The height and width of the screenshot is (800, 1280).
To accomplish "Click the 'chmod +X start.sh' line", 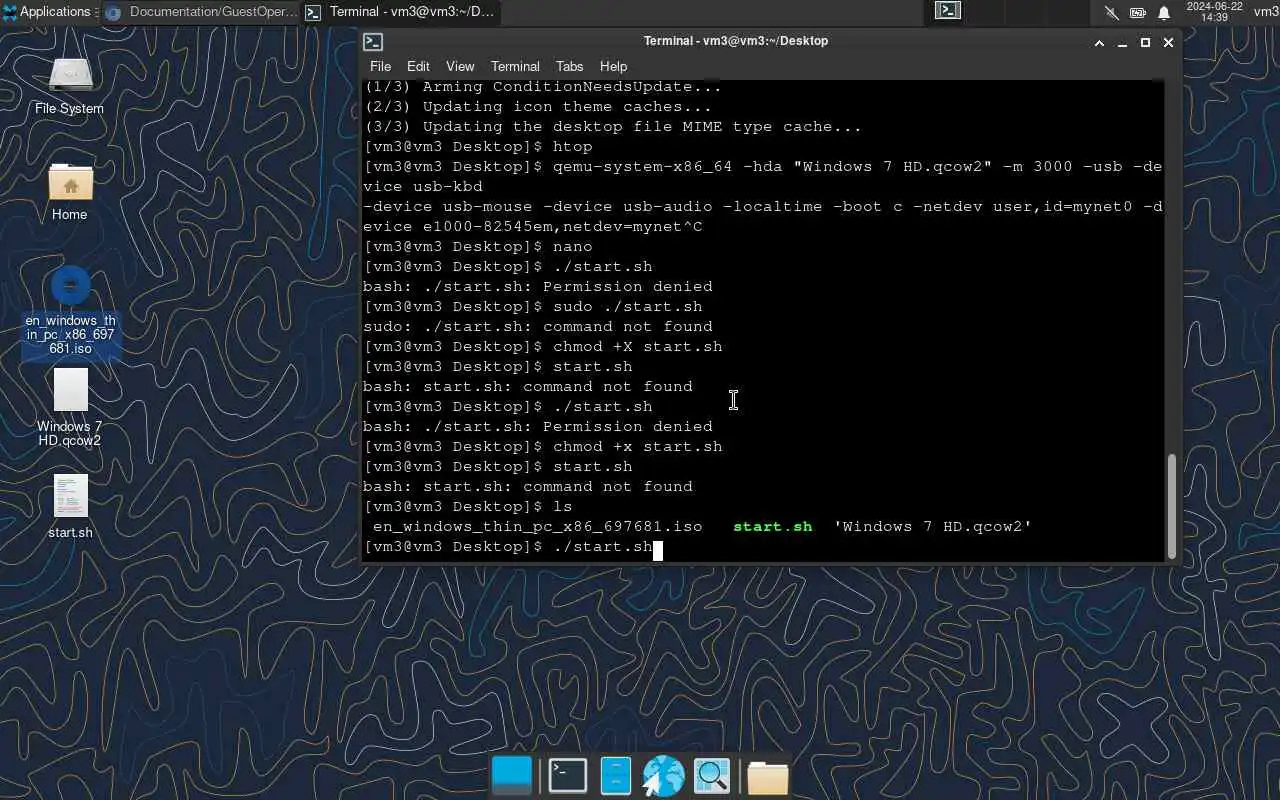I will point(542,346).
